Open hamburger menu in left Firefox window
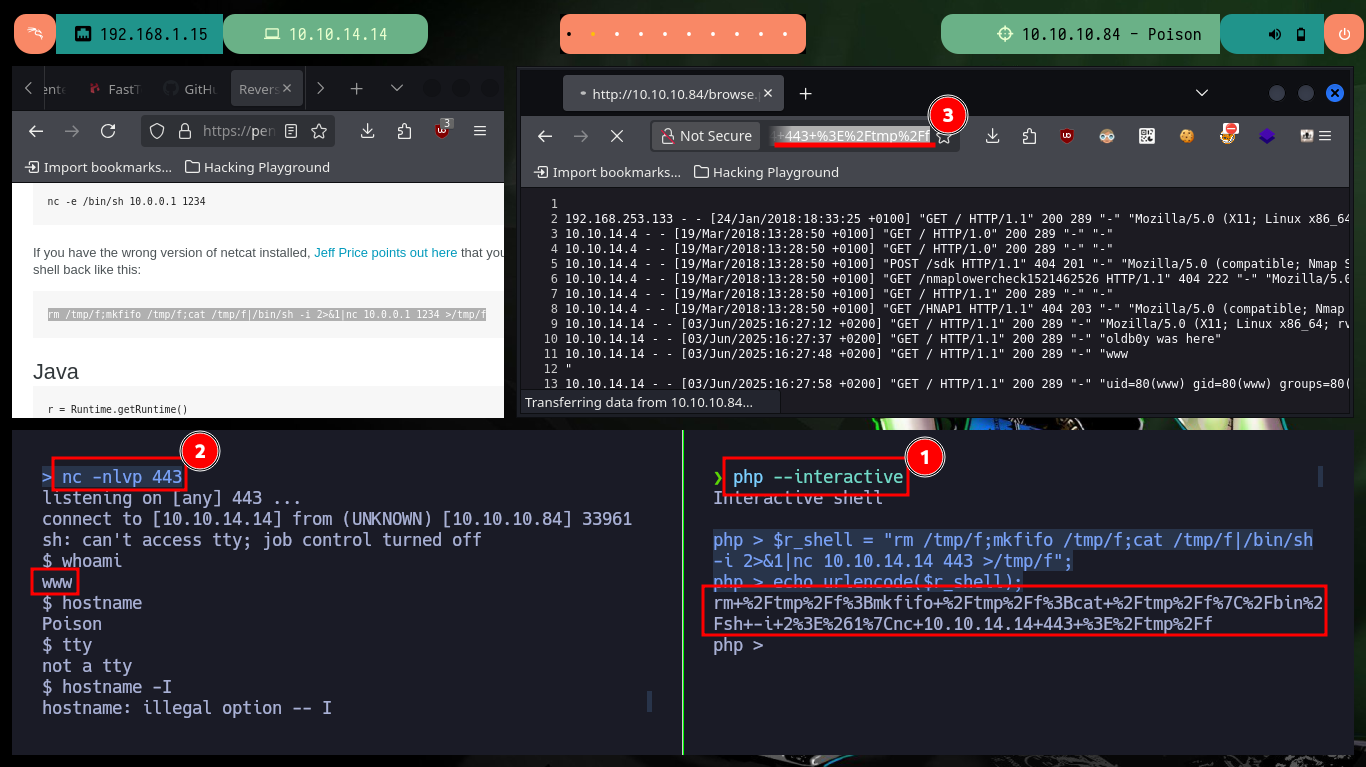 [480, 131]
